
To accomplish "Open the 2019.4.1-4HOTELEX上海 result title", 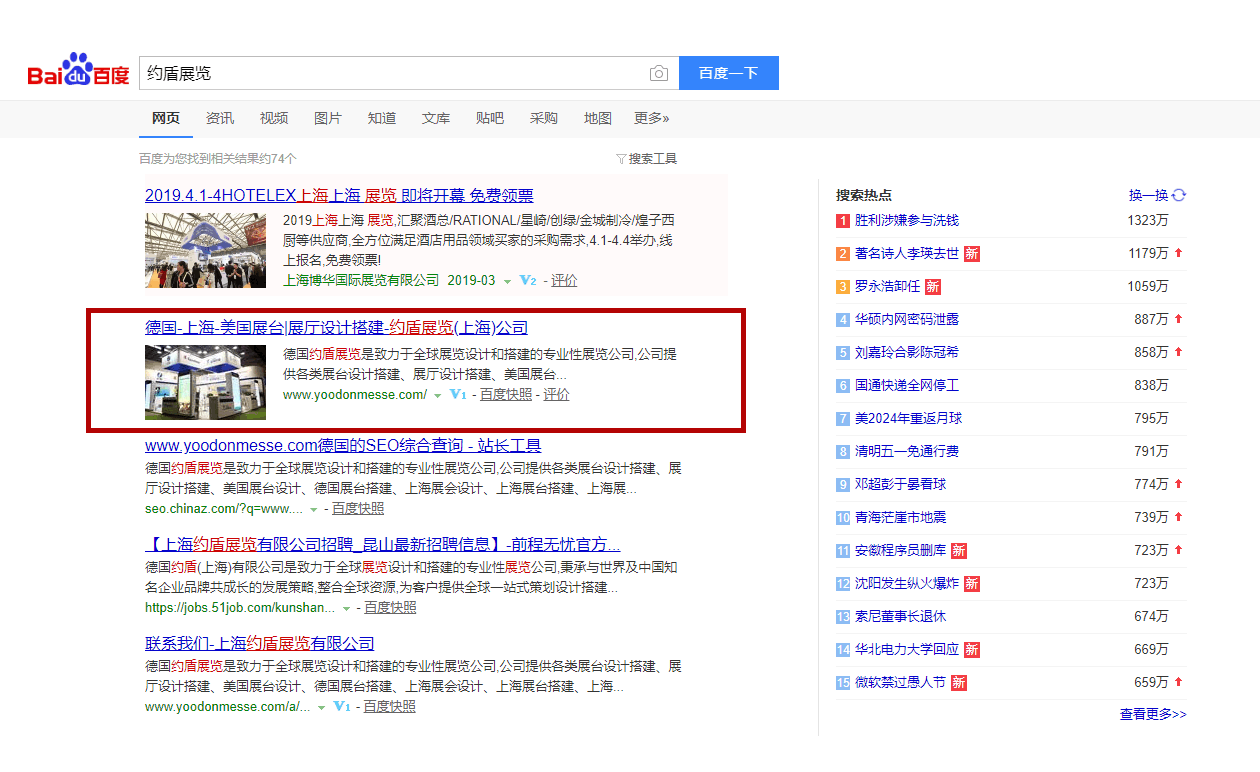I will [339, 195].
